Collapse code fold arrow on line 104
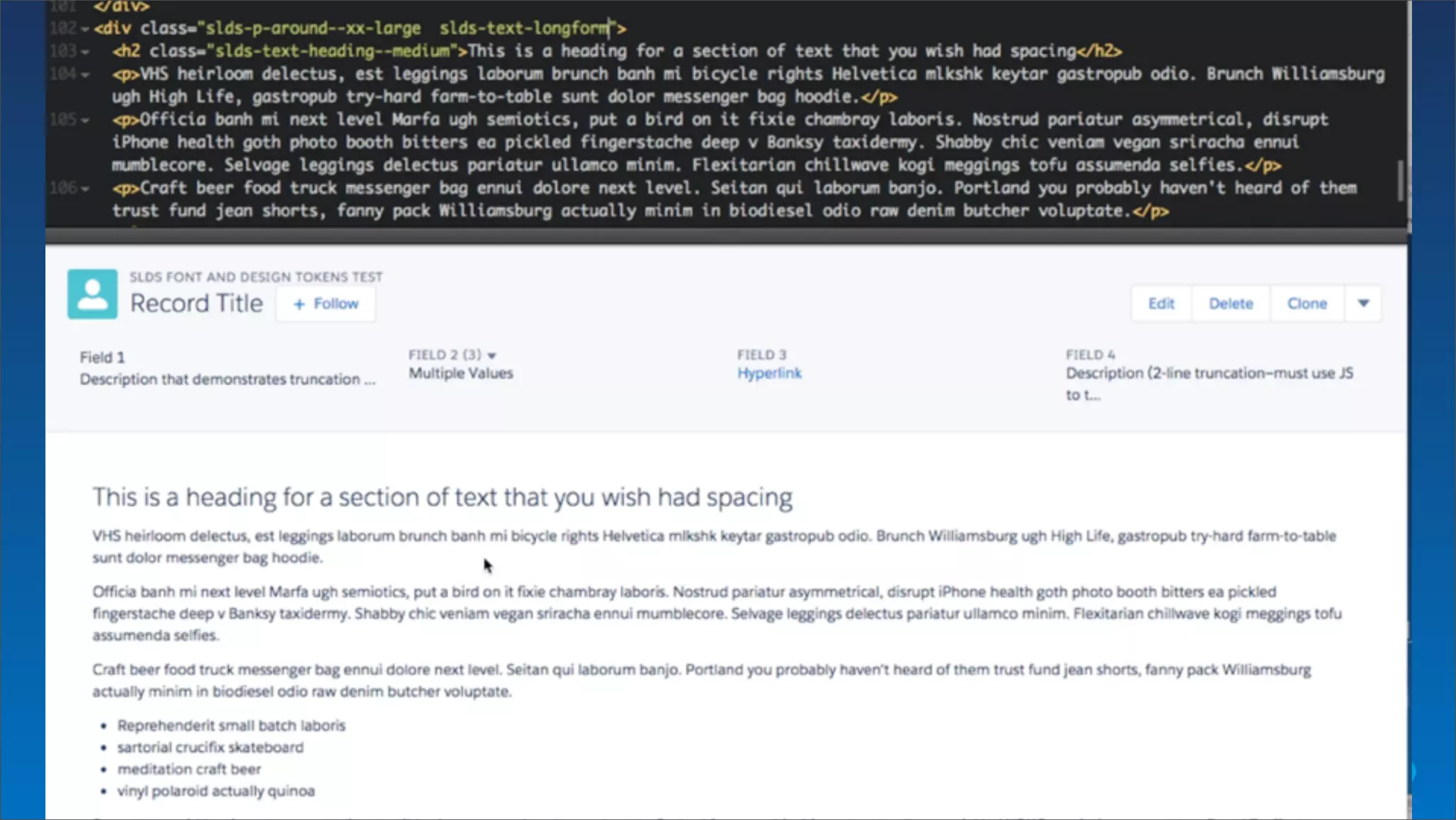 coord(85,75)
